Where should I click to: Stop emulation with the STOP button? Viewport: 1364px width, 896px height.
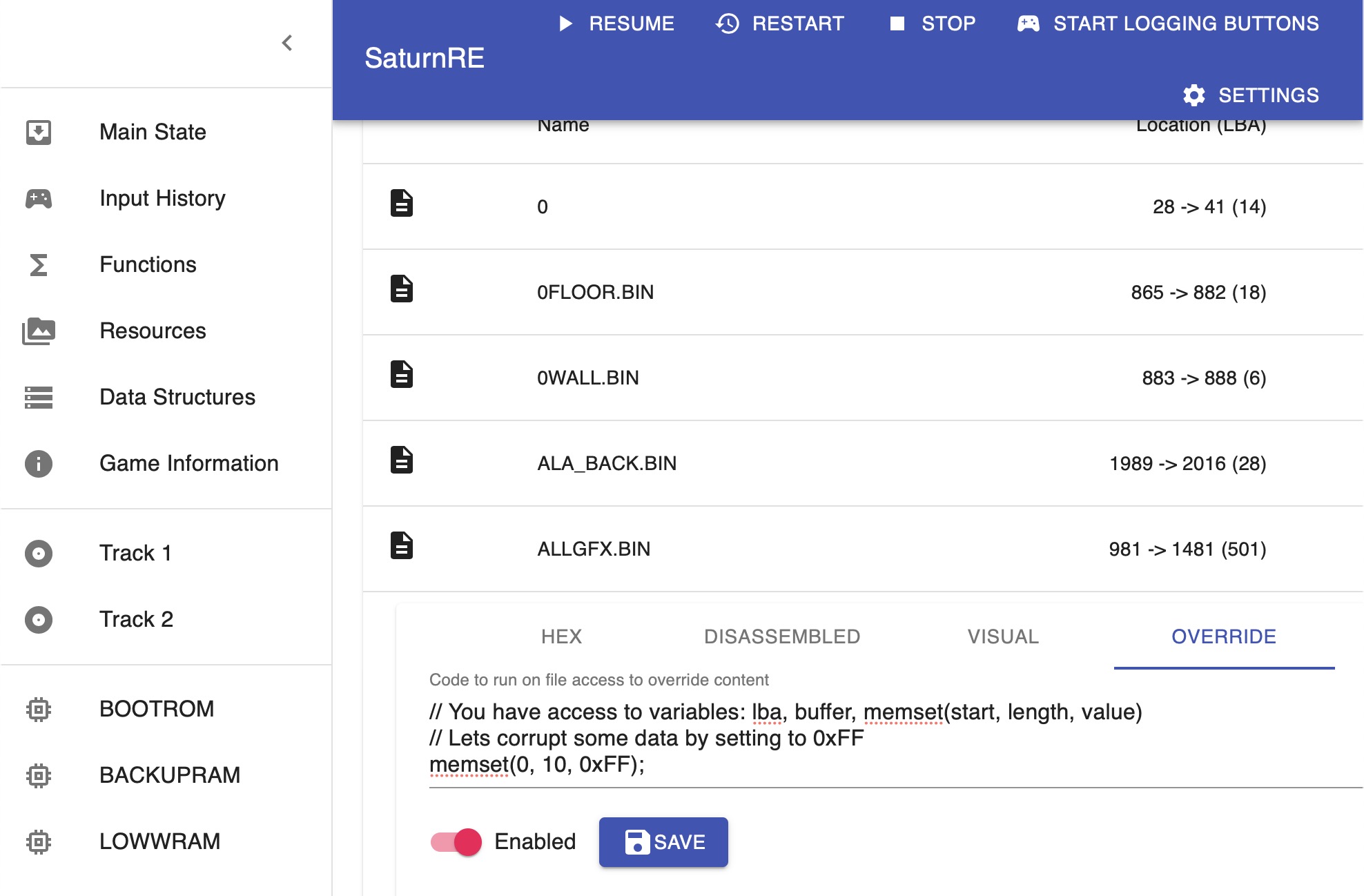click(933, 23)
